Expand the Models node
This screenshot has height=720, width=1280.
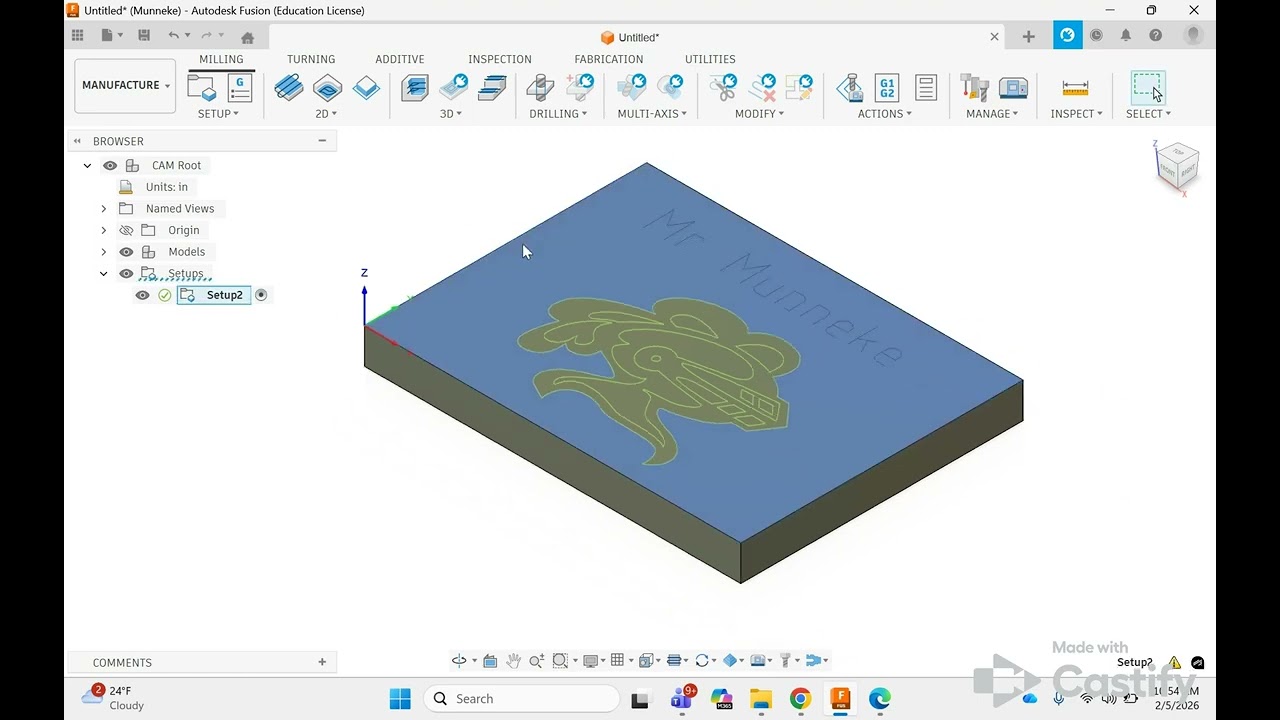point(104,252)
